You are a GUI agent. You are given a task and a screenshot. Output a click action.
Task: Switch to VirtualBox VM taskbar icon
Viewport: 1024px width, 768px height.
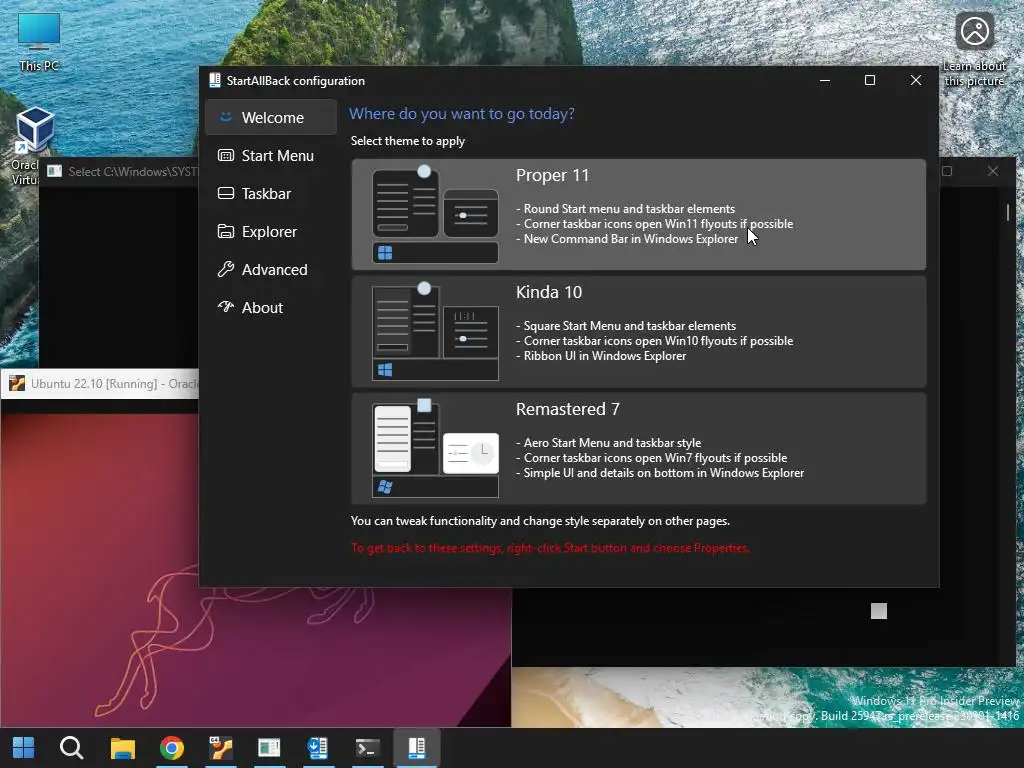click(221, 748)
